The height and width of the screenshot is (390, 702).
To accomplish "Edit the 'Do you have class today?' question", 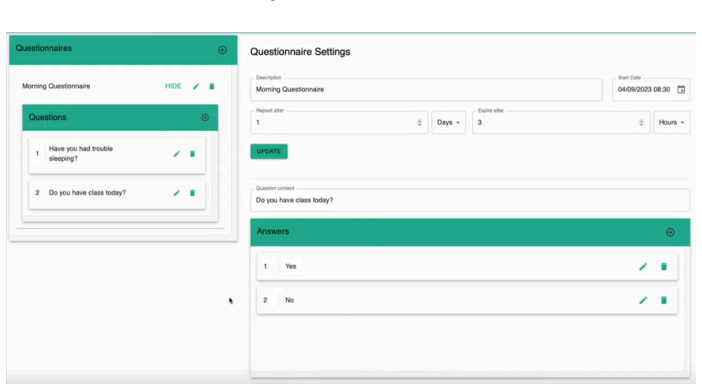I will click(176, 193).
